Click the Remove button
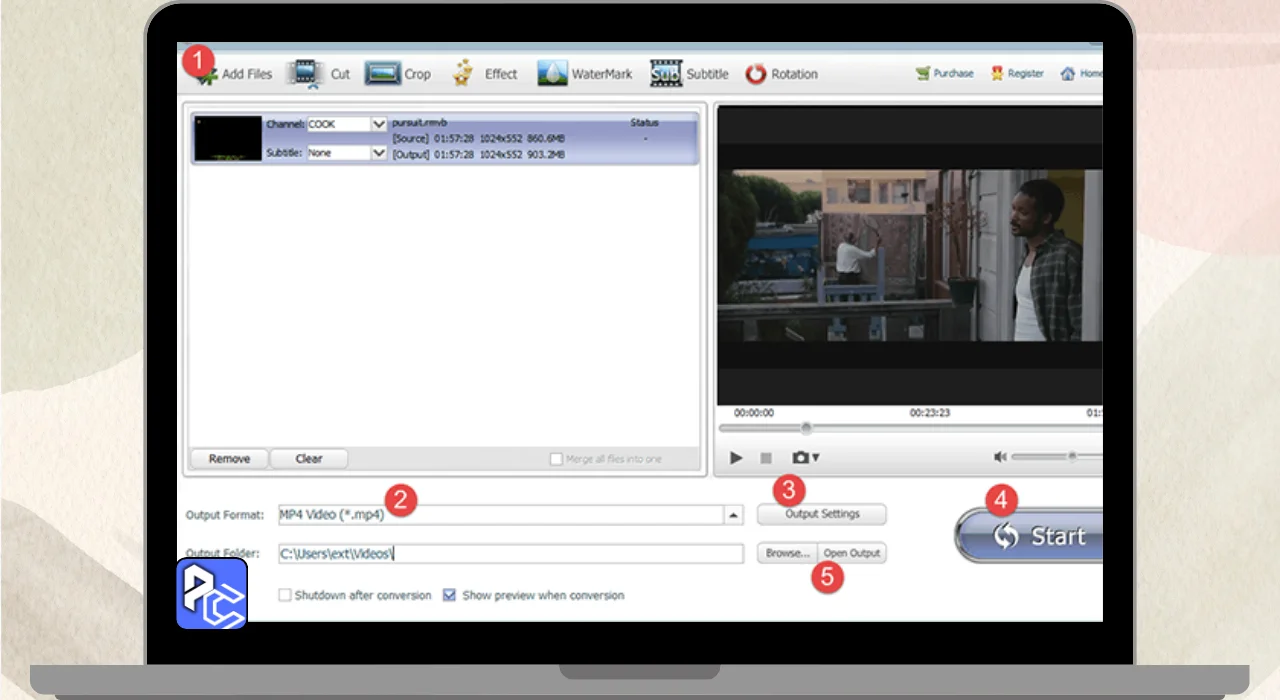 [x=229, y=459]
